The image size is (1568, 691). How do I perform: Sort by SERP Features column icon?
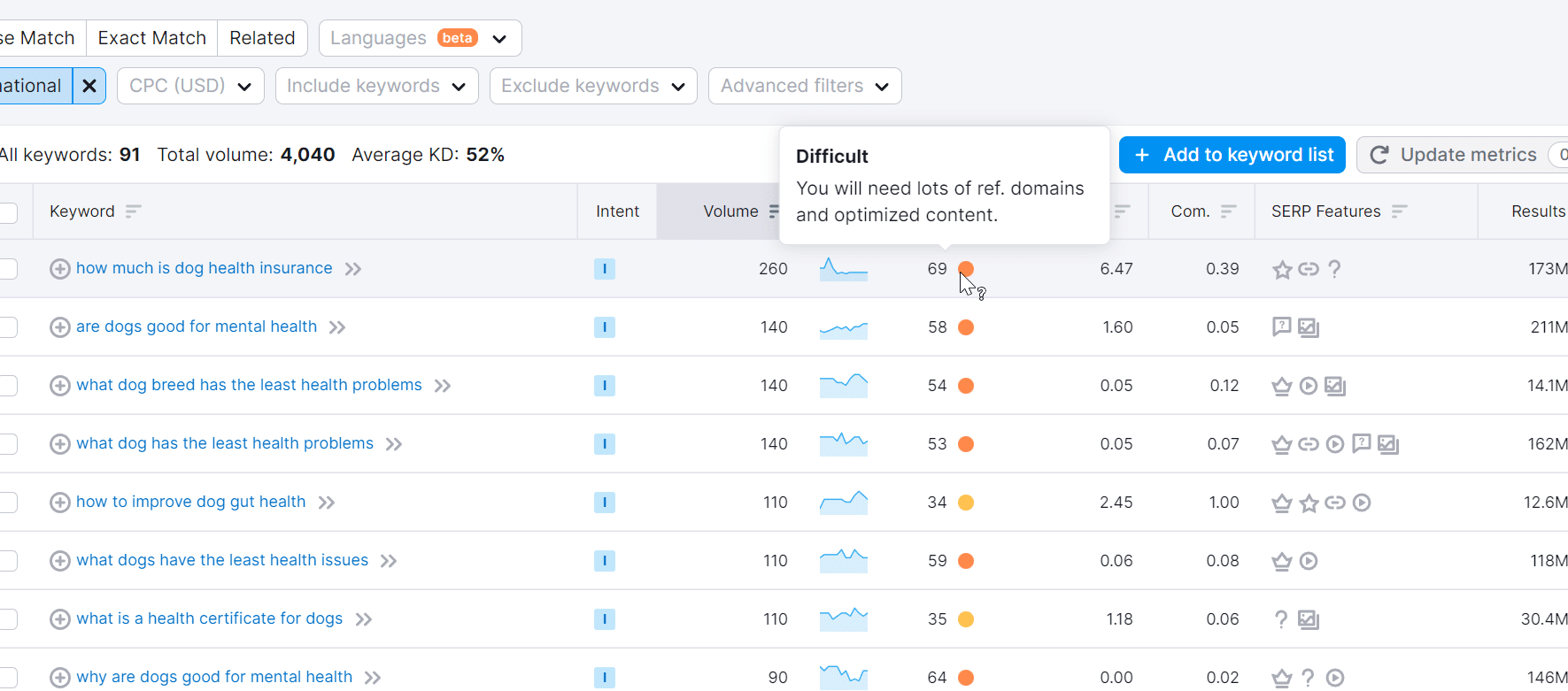tap(1399, 211)
